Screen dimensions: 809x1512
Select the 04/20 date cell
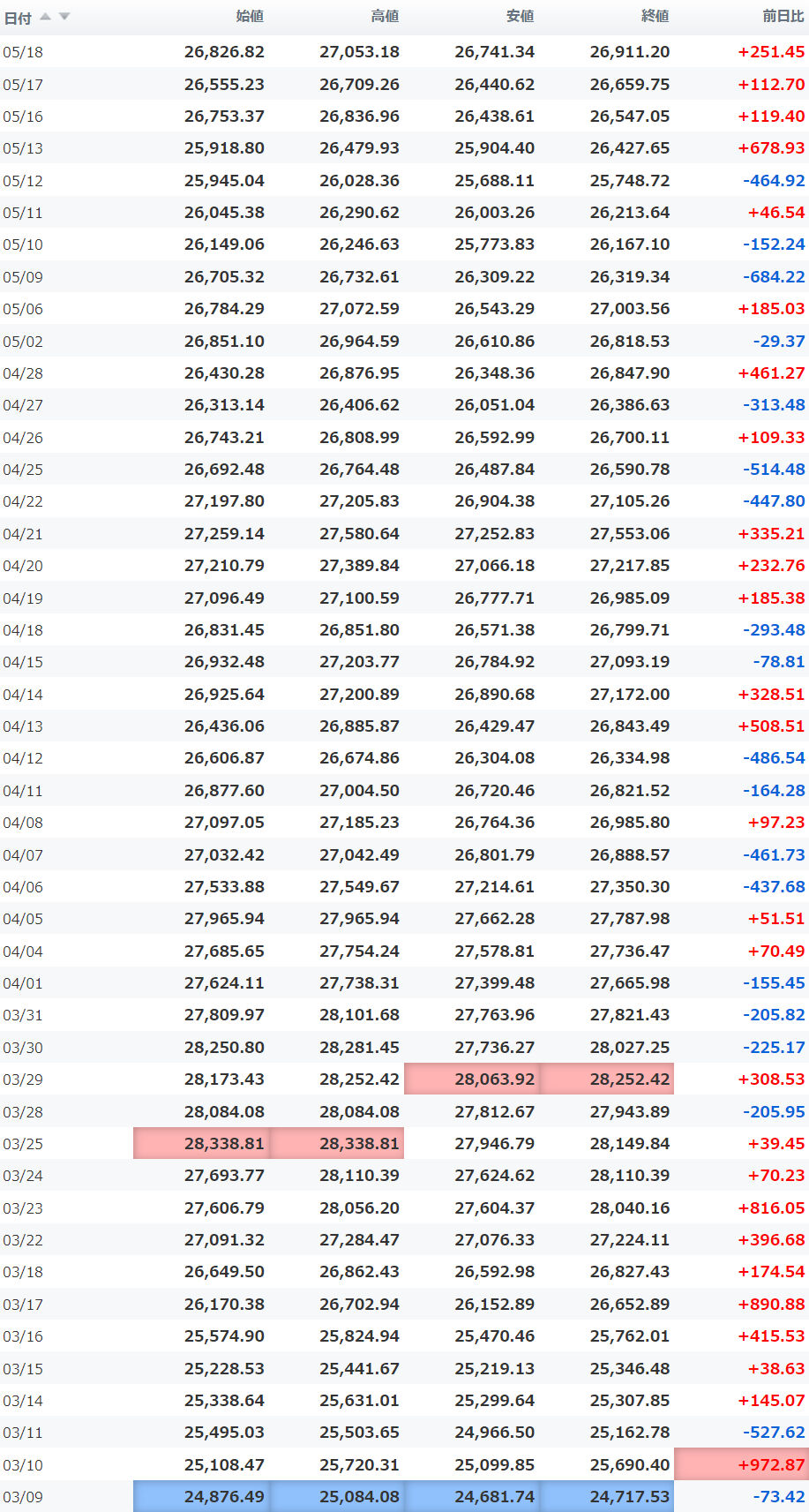[23, 566]
